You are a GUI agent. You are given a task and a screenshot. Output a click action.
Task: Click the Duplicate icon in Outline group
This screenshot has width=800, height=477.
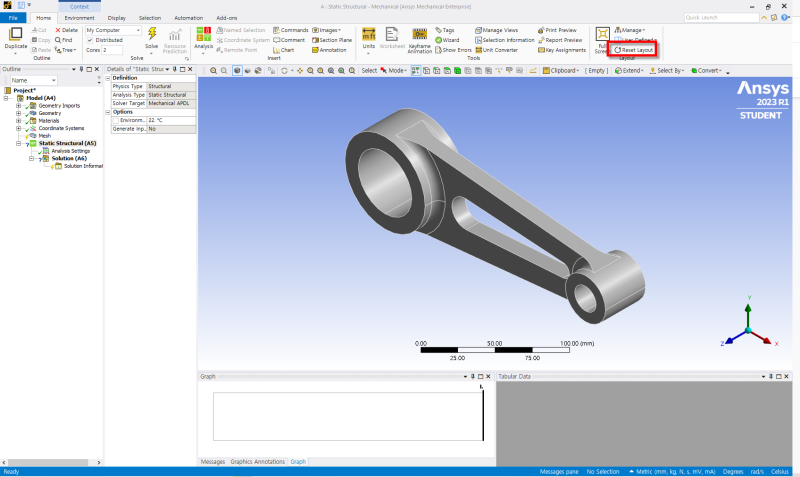16,34
